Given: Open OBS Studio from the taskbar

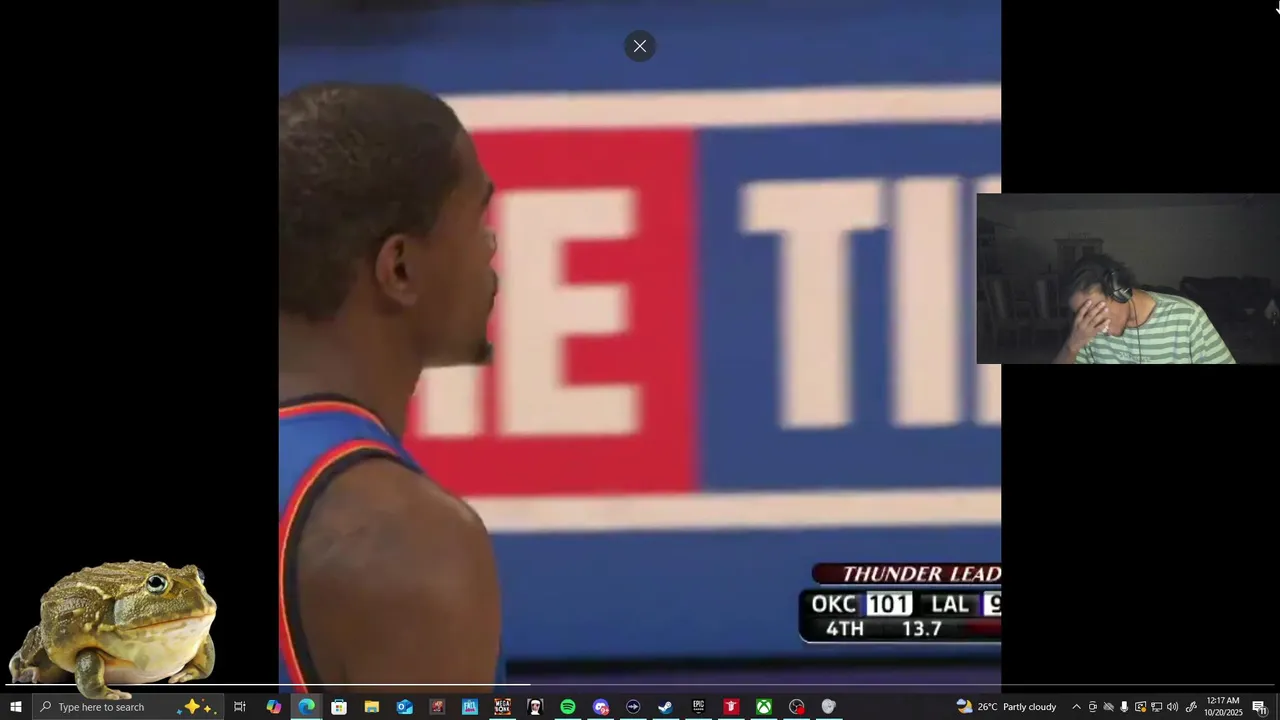Looking at the screenshot, I should 796,707.
